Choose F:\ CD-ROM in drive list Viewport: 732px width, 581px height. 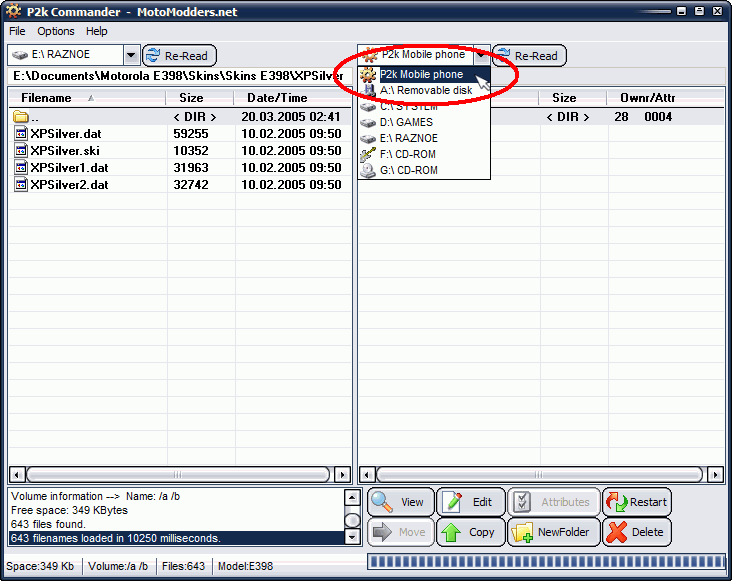pos(424,154)
